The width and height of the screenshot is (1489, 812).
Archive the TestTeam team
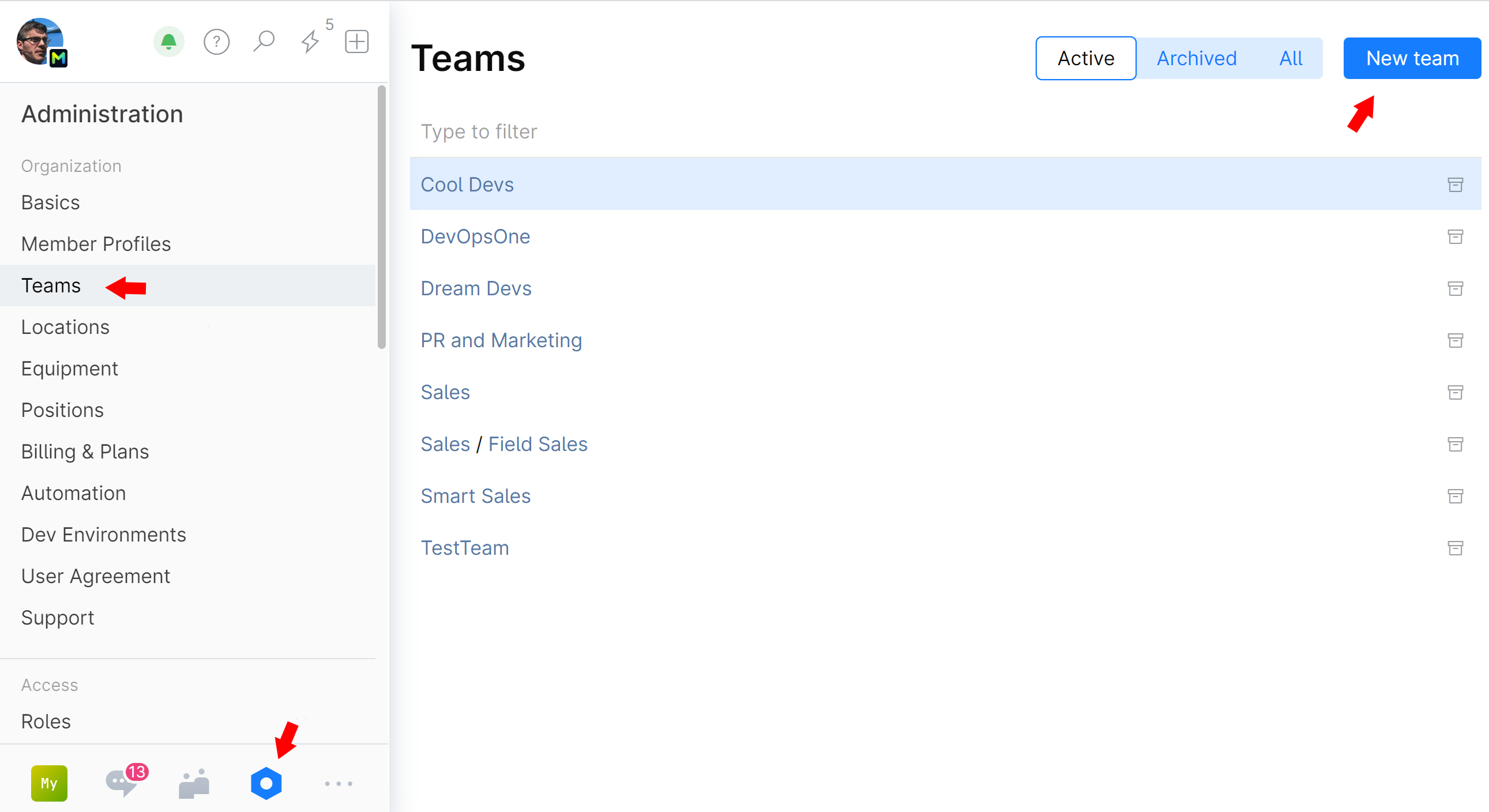pos(1455,547)
